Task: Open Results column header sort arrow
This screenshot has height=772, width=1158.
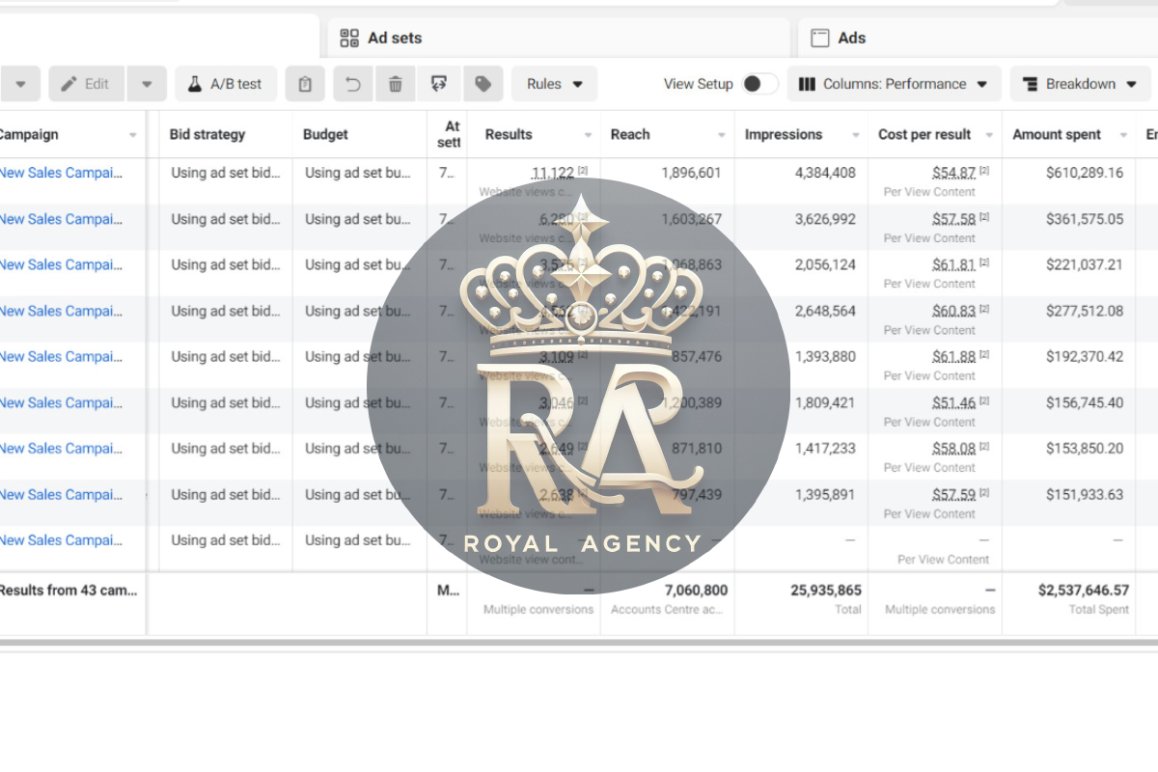Action: pos(588,135)
